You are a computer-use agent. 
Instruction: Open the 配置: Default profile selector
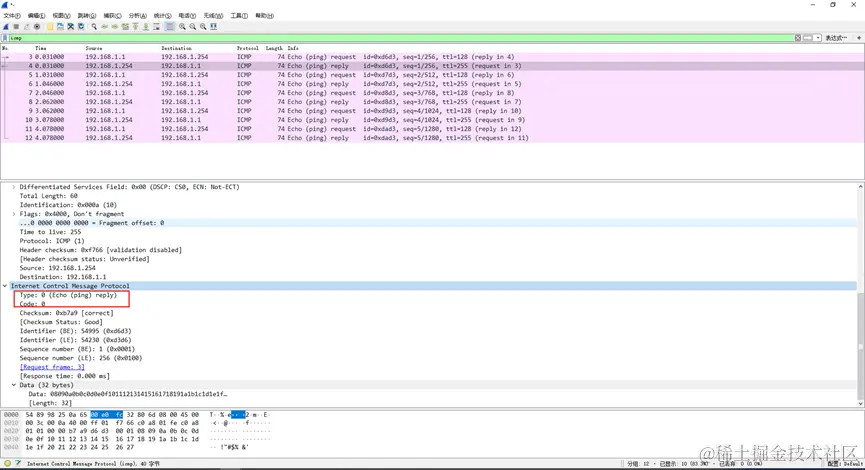[x=846, y=464]
